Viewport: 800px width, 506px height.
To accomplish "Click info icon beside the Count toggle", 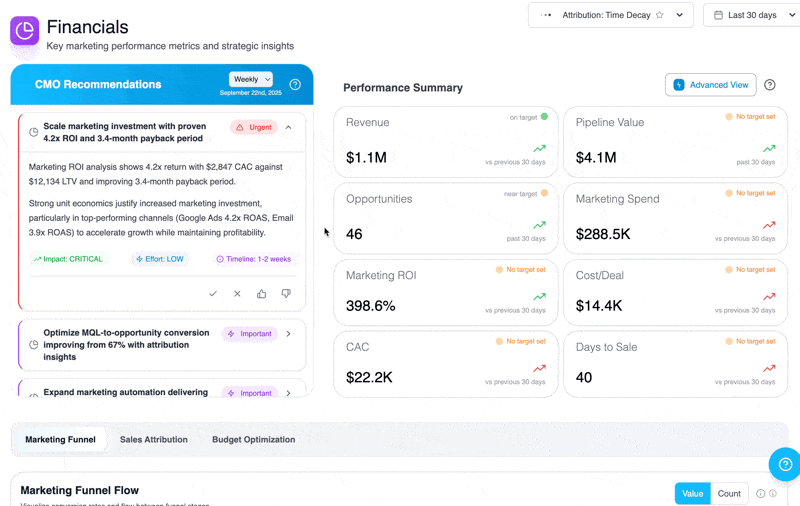I will 761,494.
